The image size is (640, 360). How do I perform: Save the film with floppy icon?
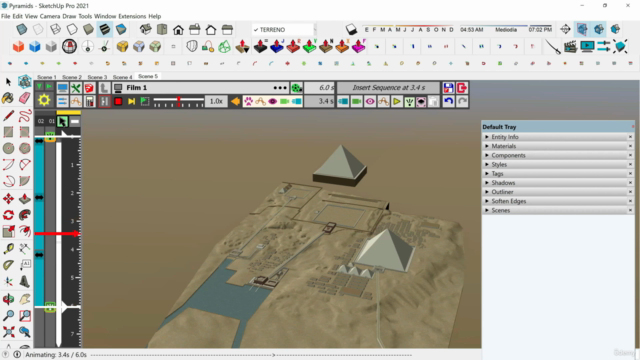pyautogui.click(x=448, y=88)
